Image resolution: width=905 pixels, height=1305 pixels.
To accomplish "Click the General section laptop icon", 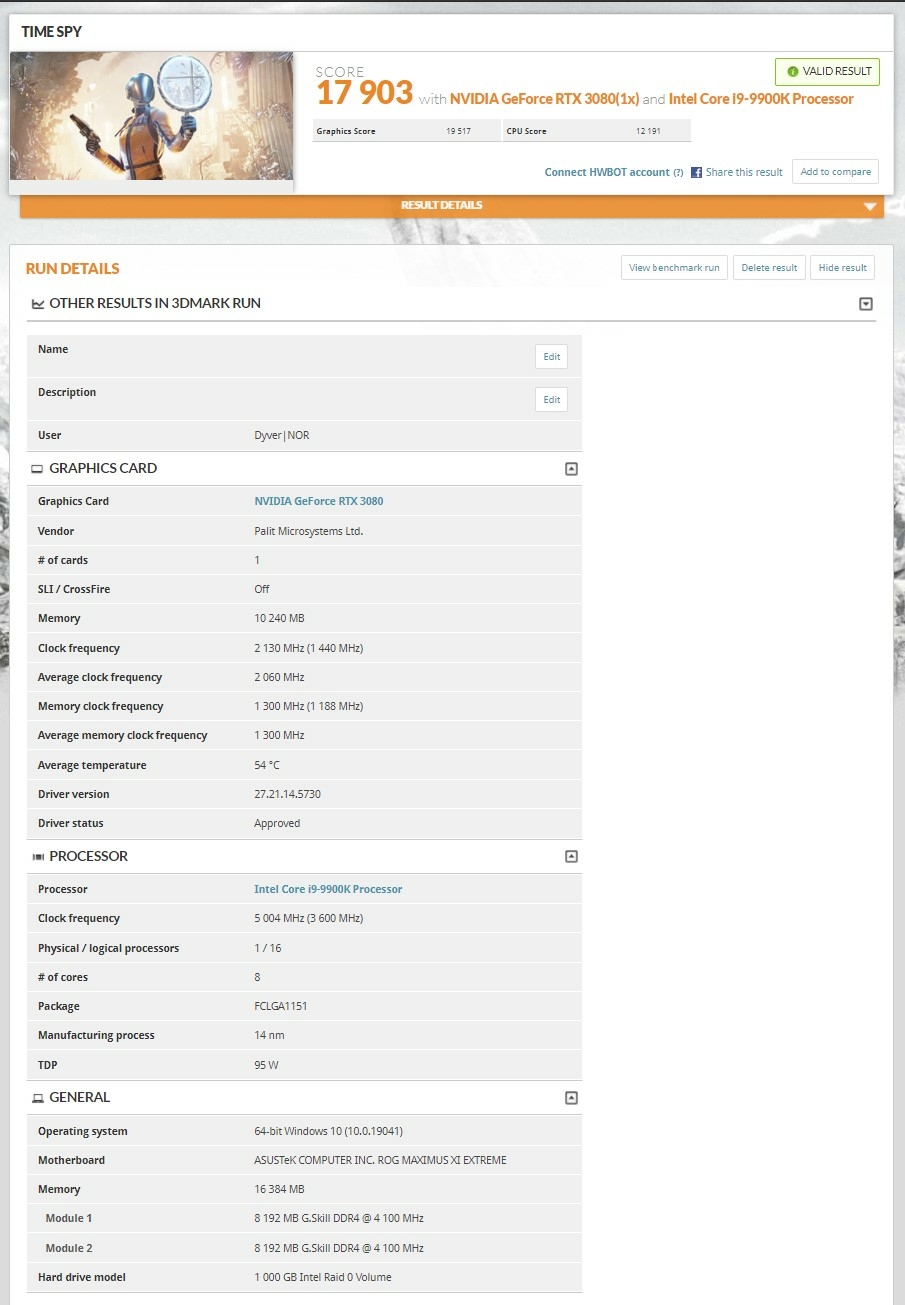I will [38, 1098].
